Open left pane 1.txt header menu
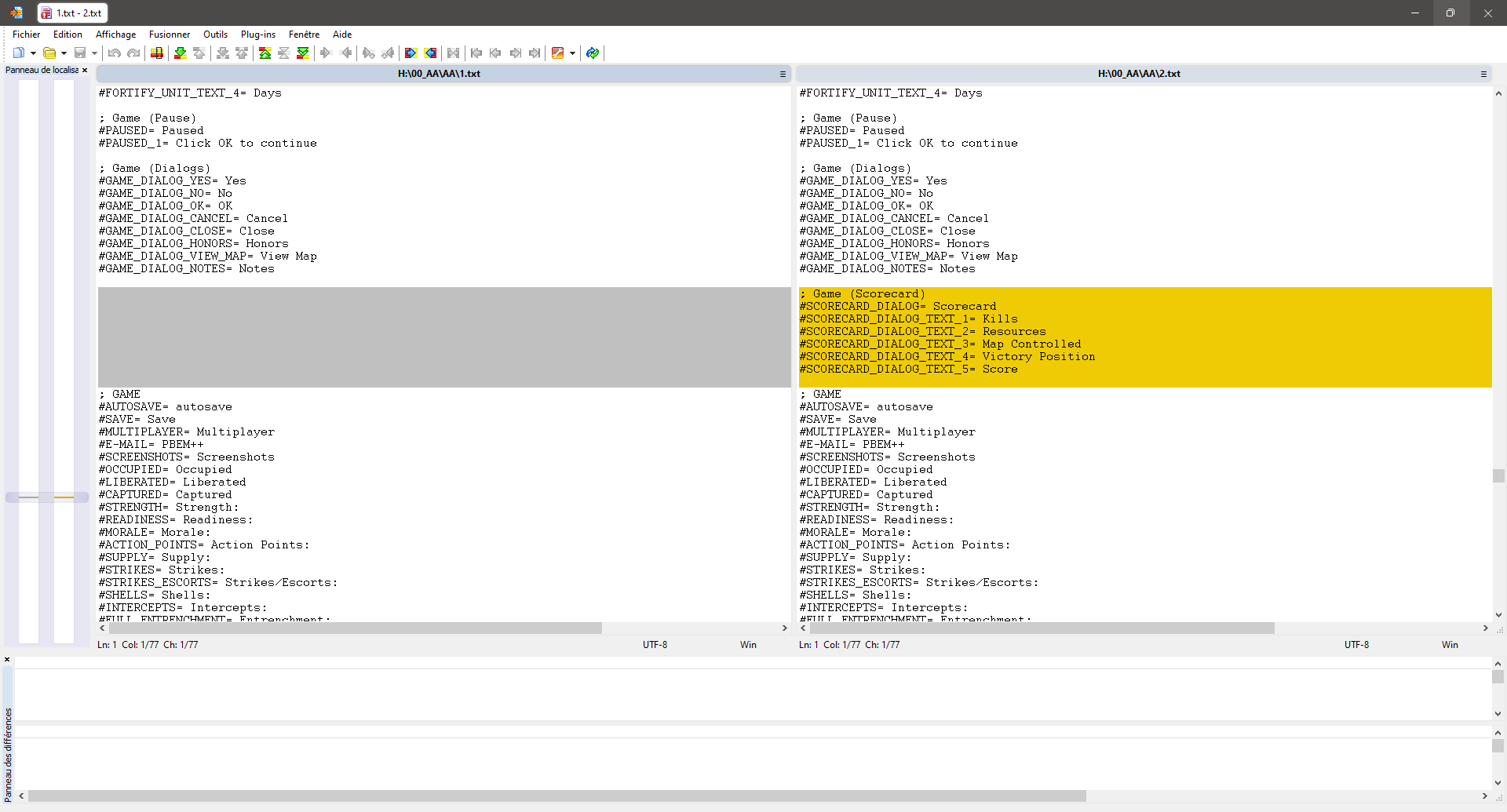This screenshot has width=1507, height=812. (x=783, y=74)
